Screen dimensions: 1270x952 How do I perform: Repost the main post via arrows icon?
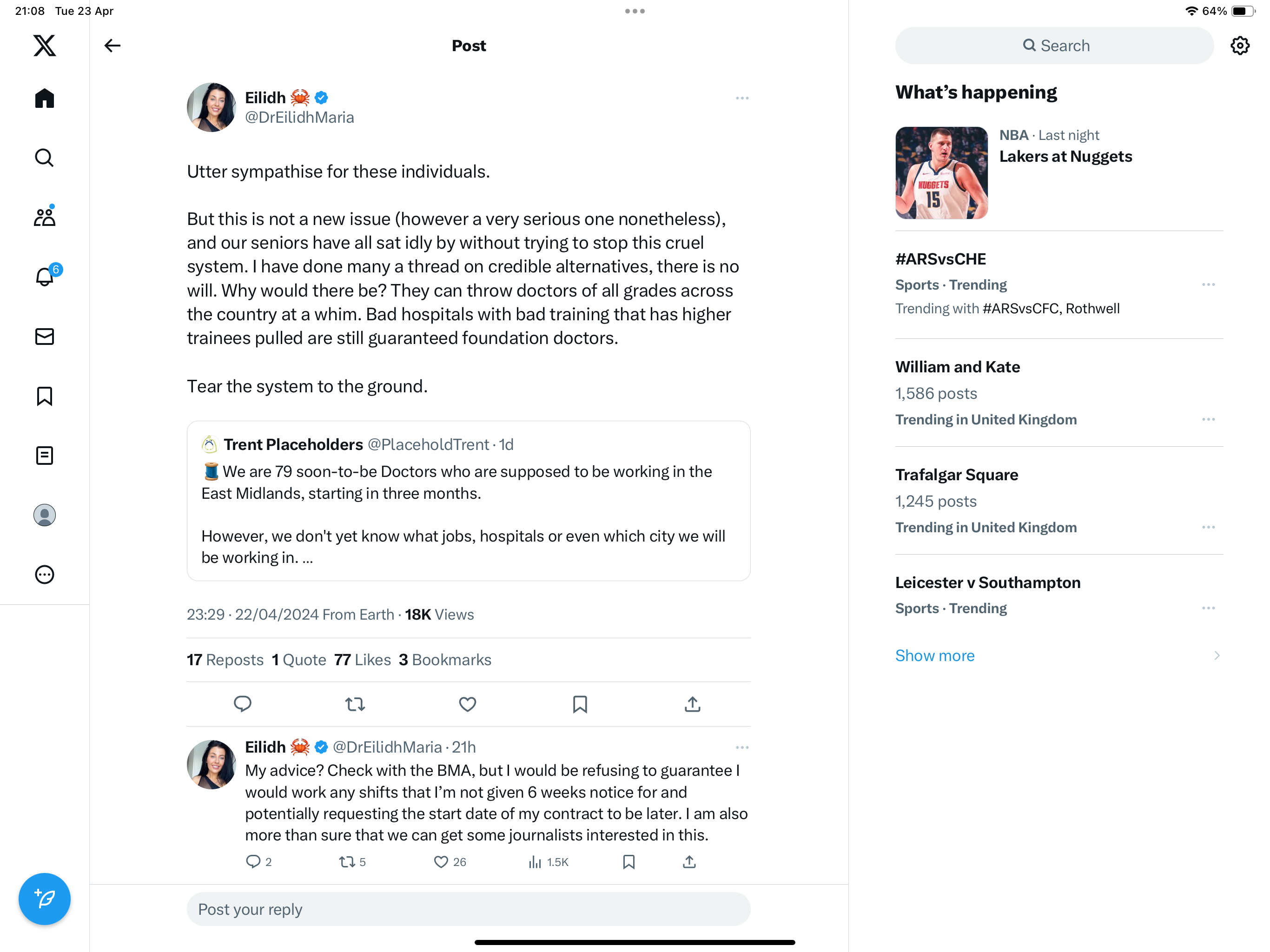(355, 704)
